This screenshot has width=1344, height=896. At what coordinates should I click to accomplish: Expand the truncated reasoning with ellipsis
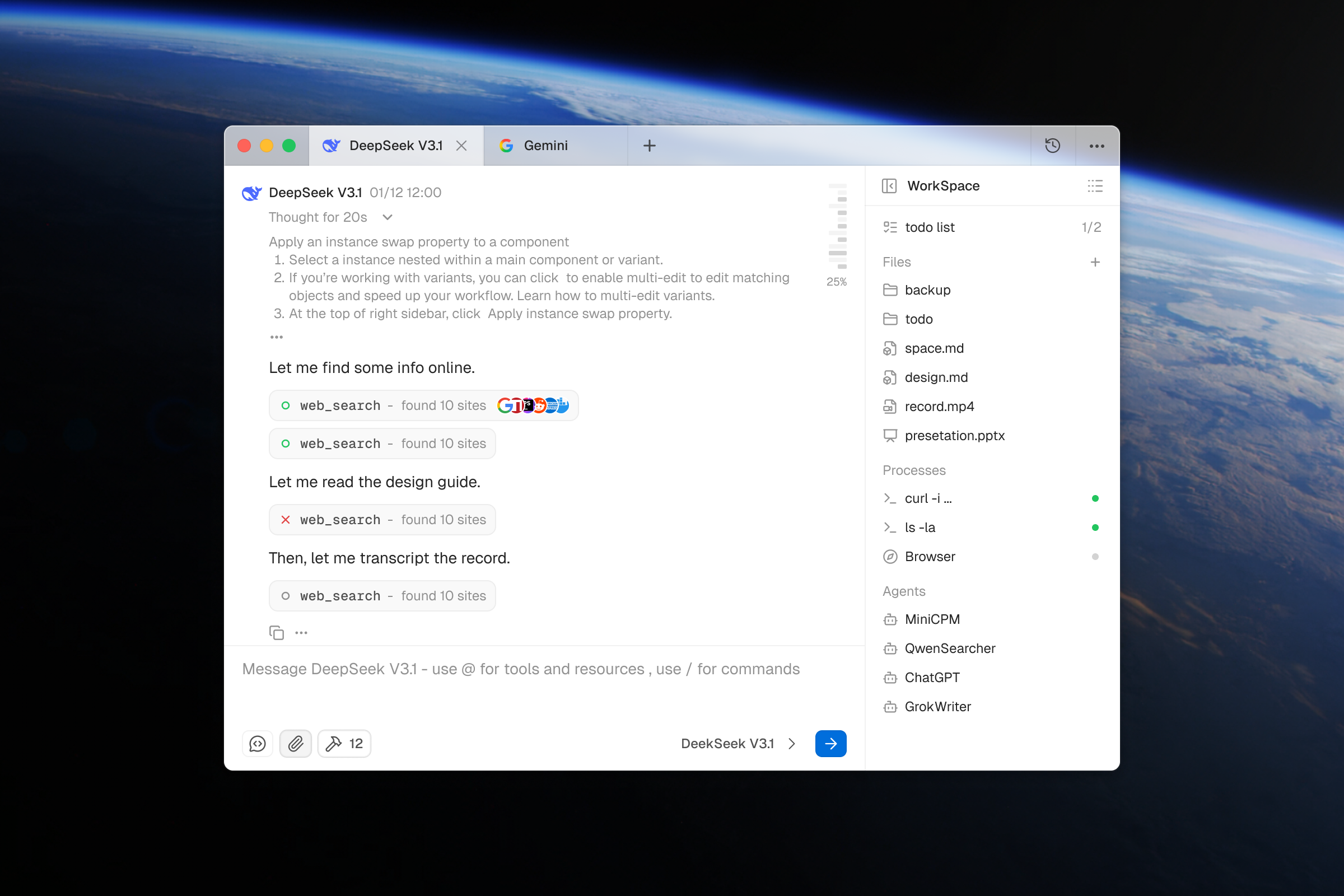point(277,337)
